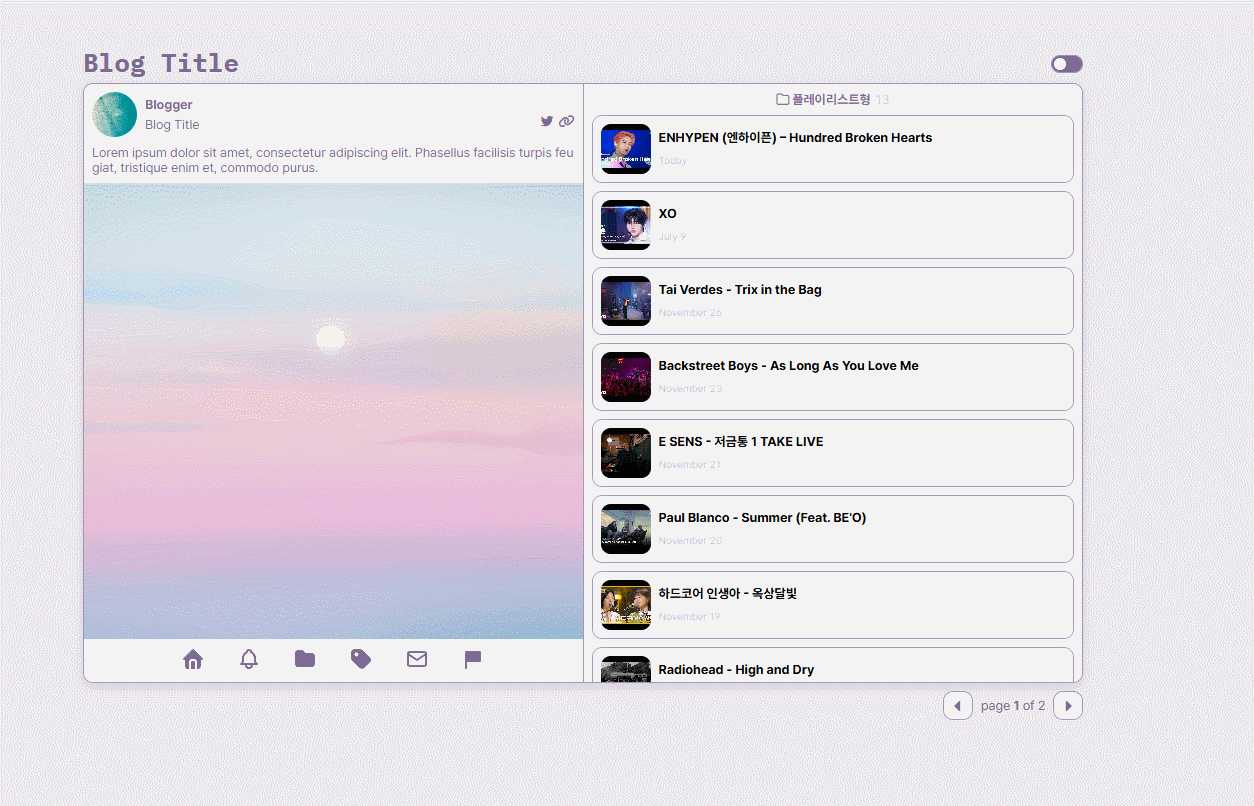Click the chain link icon in profile

pos(566,121)
